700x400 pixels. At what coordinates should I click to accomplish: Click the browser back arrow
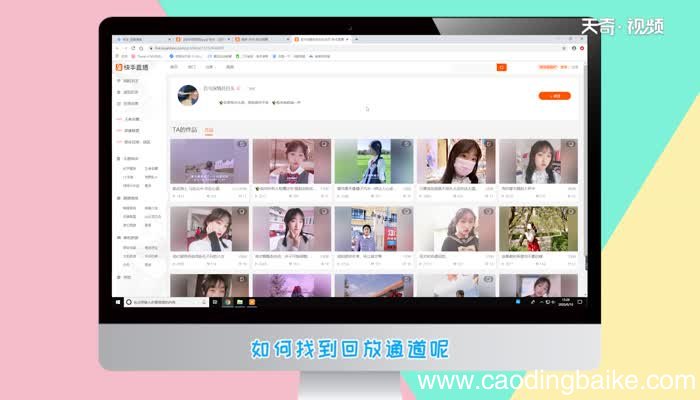(117, 48)
